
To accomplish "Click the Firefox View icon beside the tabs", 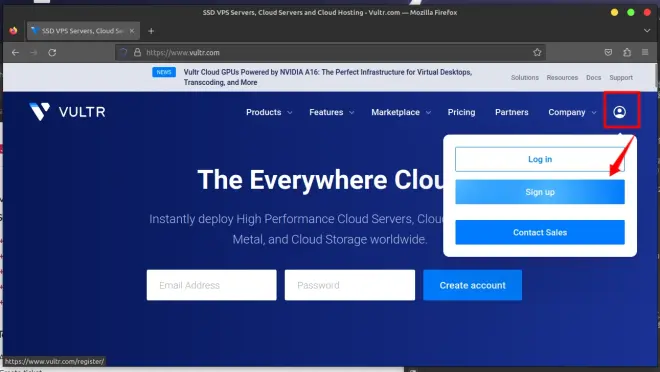I will 13,31.
